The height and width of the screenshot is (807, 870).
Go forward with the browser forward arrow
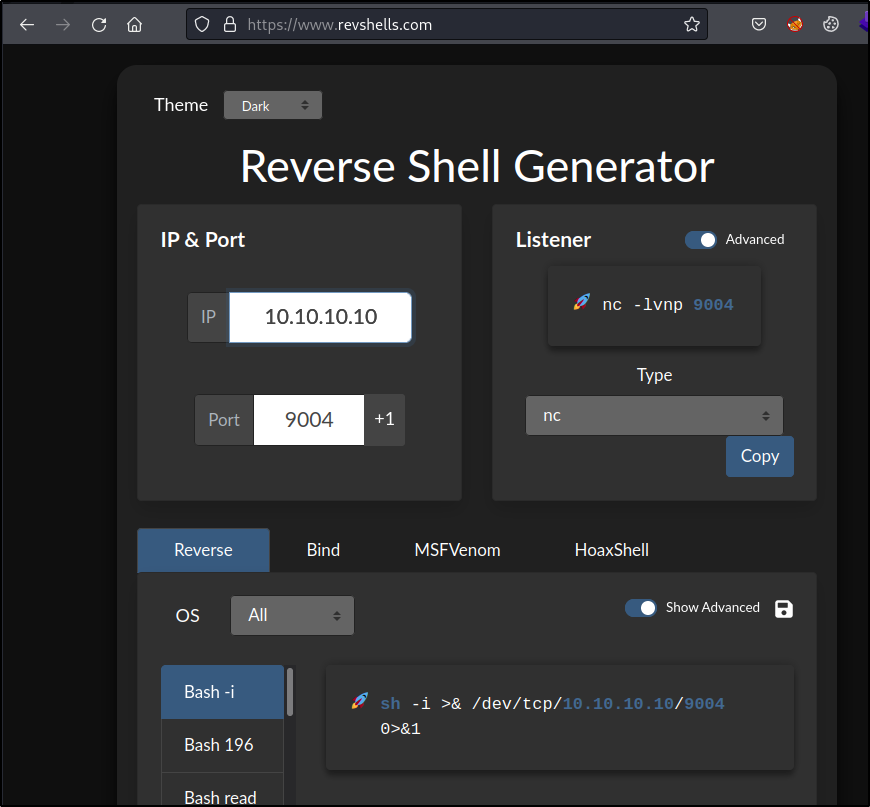click(63, 24)
